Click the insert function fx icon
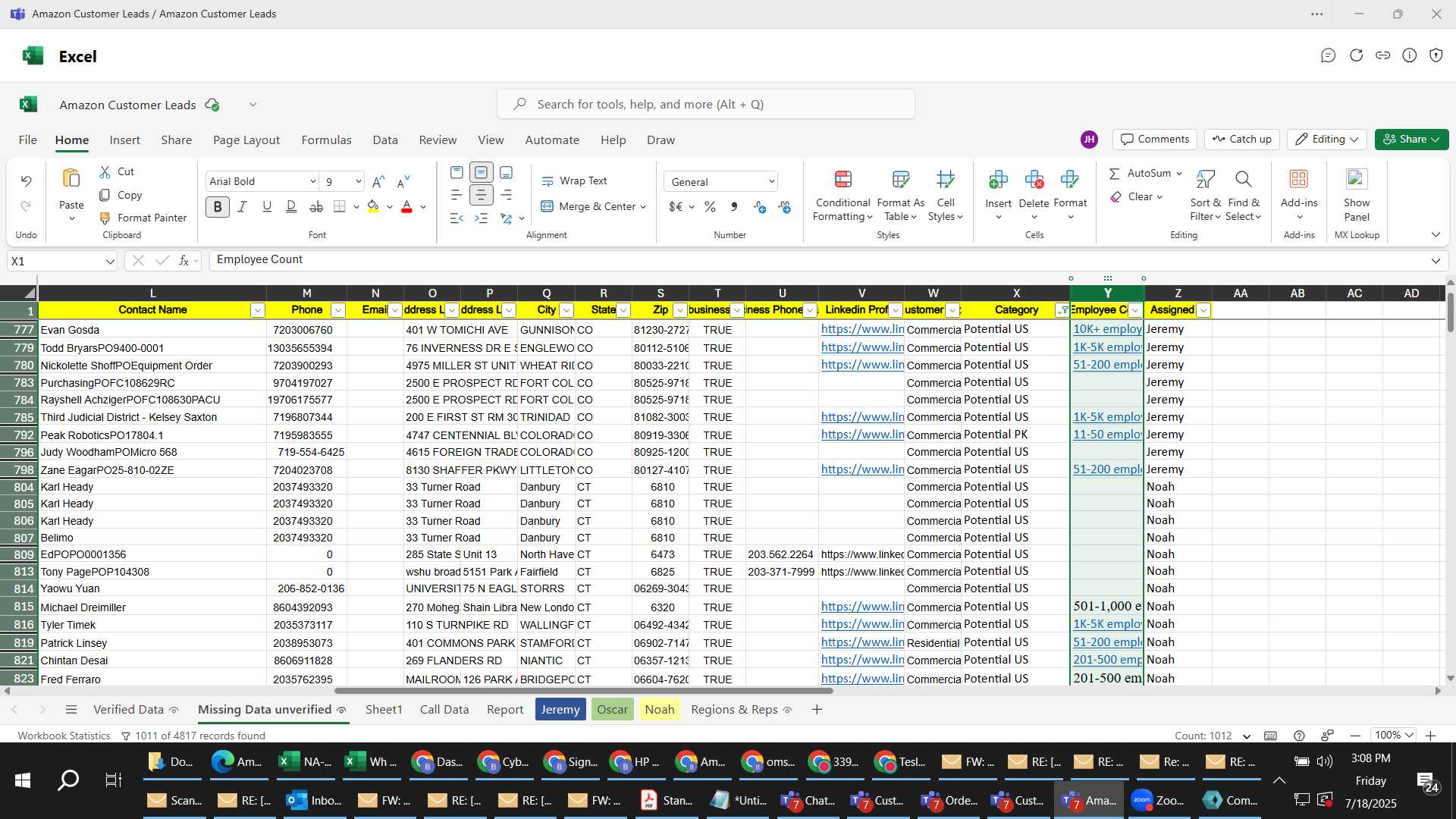The width and height of the screenshot is (1456, 819). pyautogui.click(x=184, y=260)
